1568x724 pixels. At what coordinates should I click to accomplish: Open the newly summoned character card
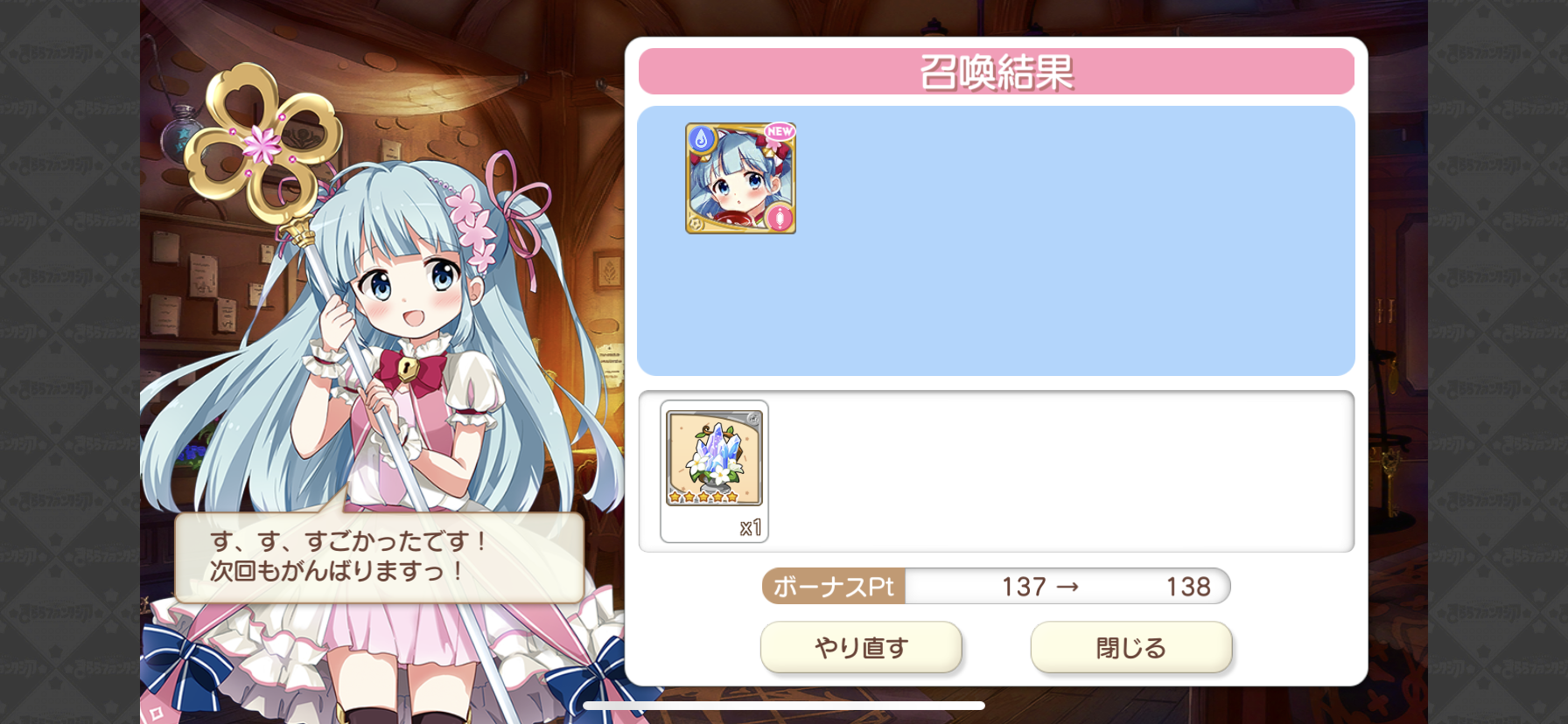tap(740, 178)
